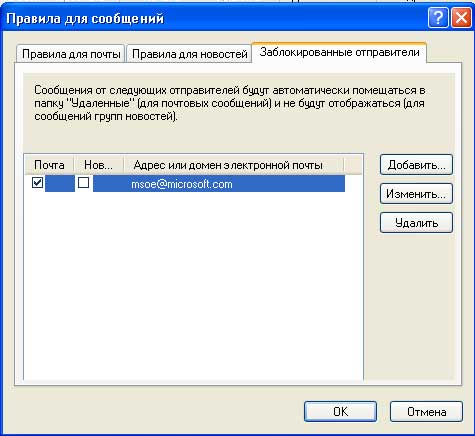Select the Заблокированные отправители tab
Screen dimensions: 475x436
[x=339, y=52]
